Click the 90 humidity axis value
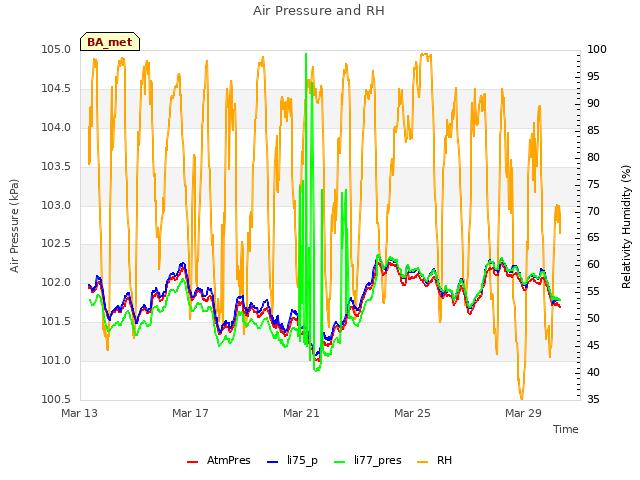640x480 pixels. click(593, 104)
